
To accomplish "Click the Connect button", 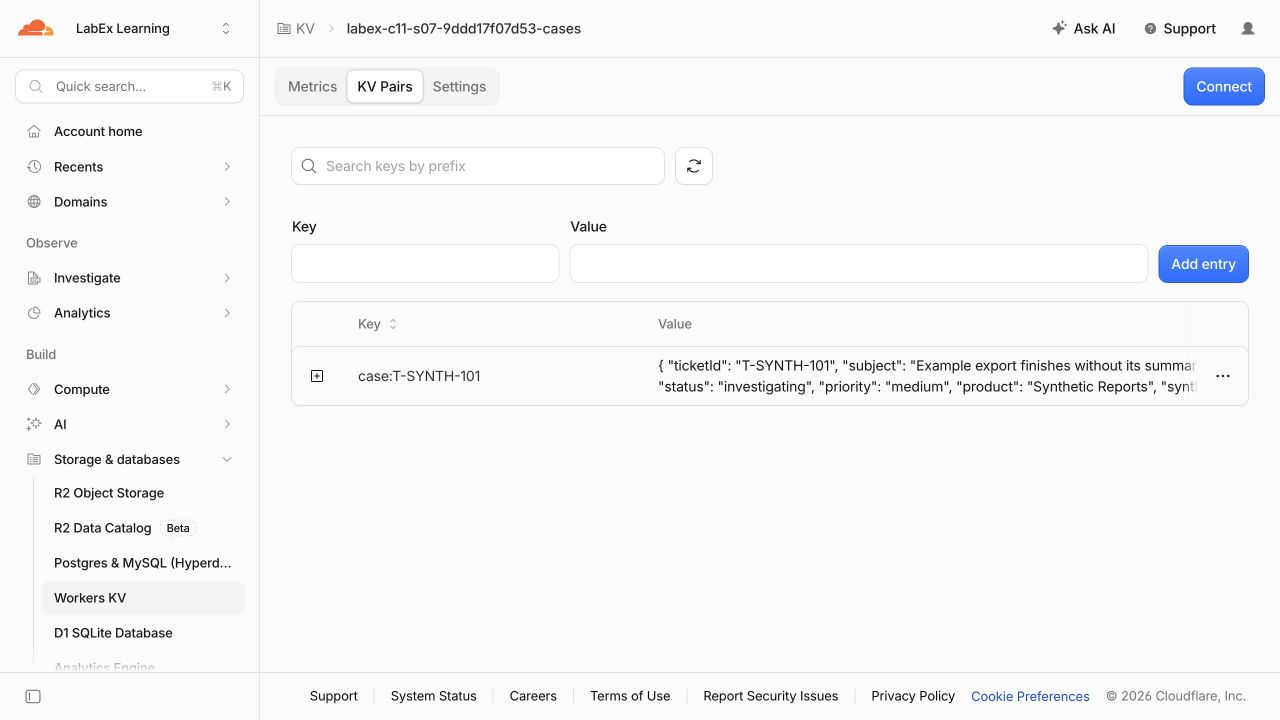I will [x=1224, y=87].
